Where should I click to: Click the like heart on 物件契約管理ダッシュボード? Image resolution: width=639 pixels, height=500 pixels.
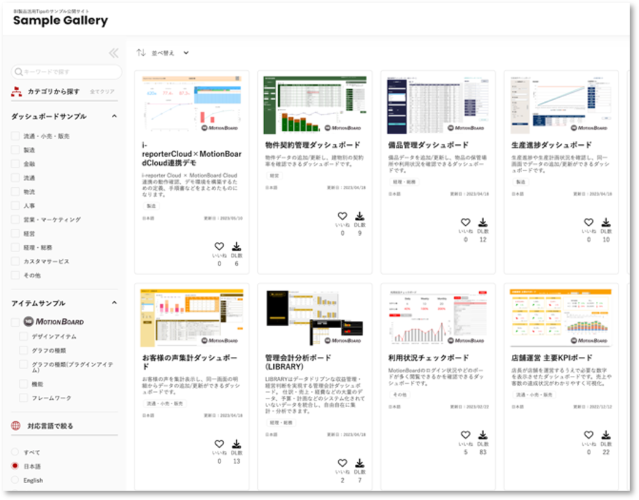pyautogui.click(x=342, y=216)
